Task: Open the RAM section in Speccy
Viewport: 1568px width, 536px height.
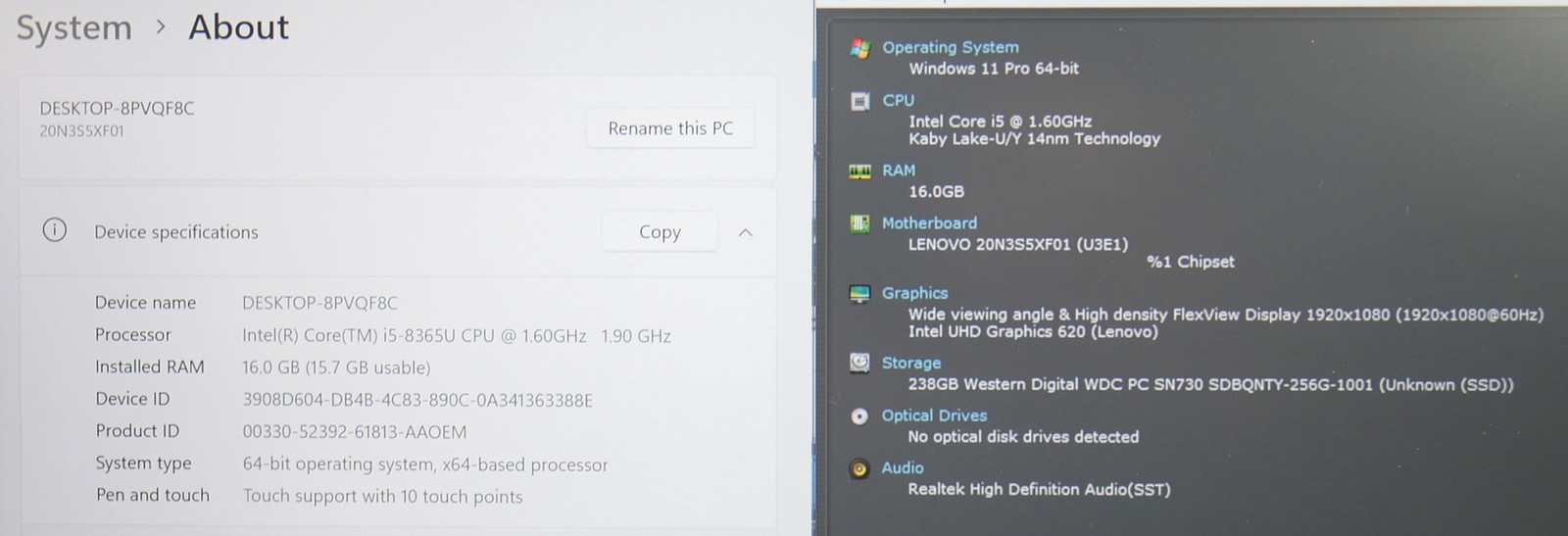Action: (x=898, y=170)
